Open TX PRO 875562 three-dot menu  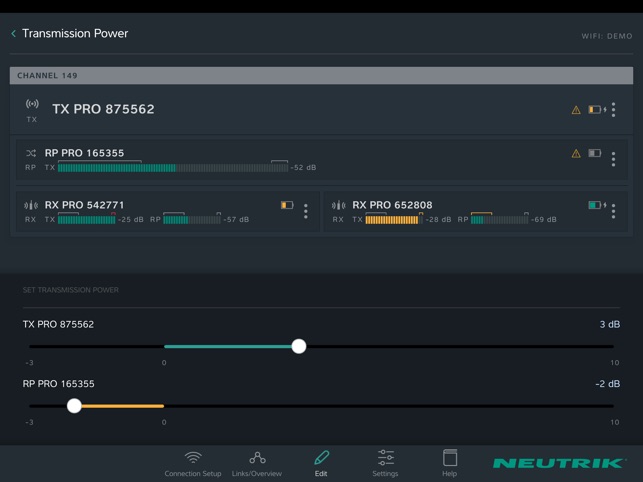click(x=613, y=110)
